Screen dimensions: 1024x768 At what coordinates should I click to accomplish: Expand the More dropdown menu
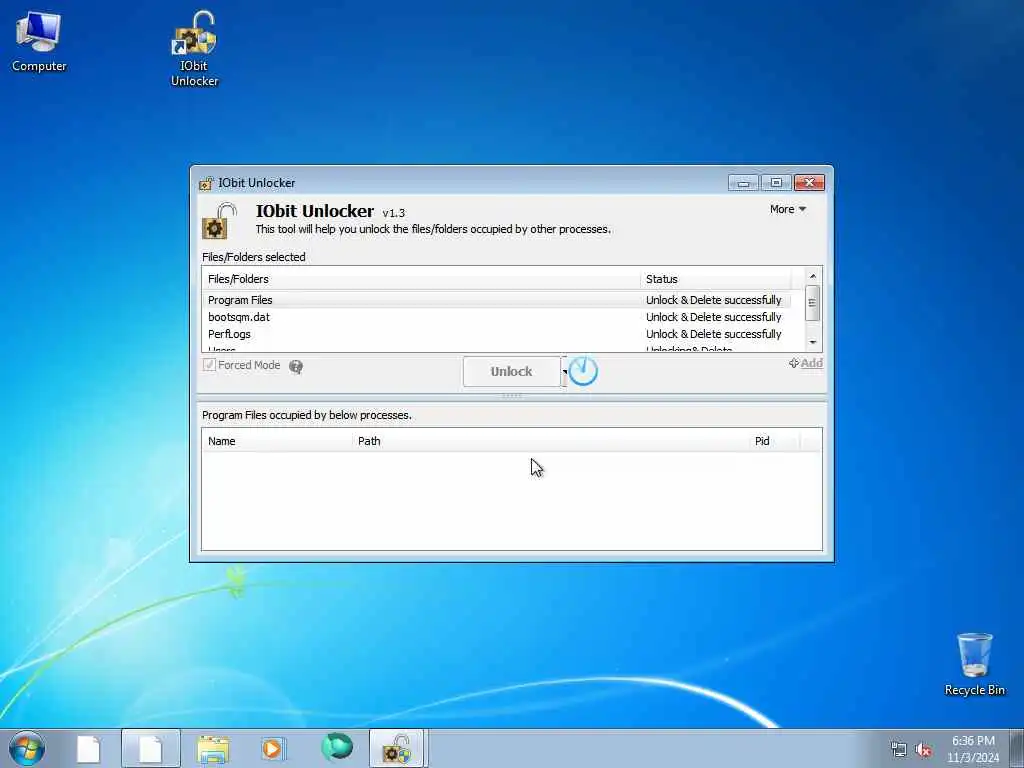coord(788,209)
